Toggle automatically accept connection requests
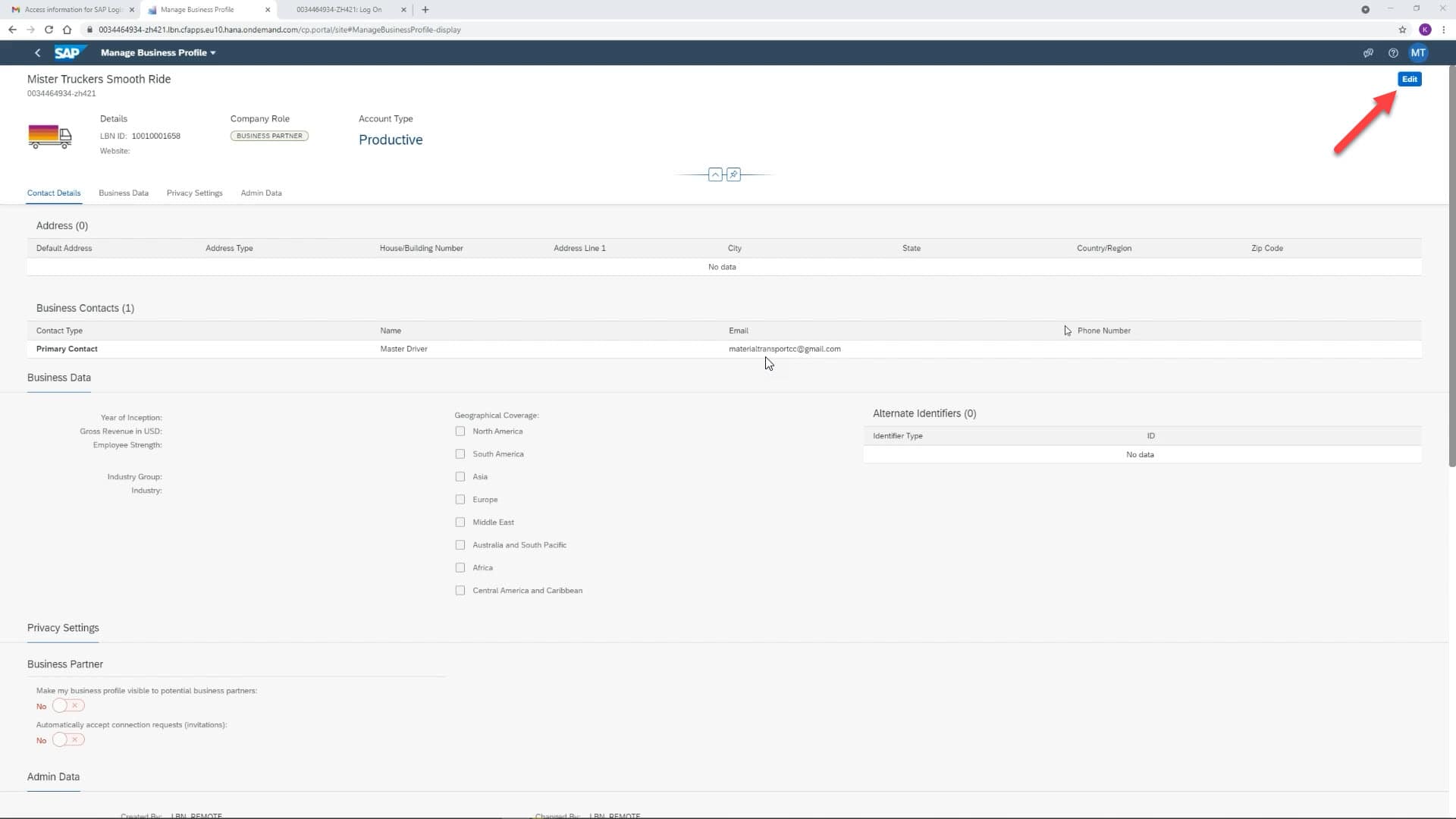1456x819 pixels. 67,739
